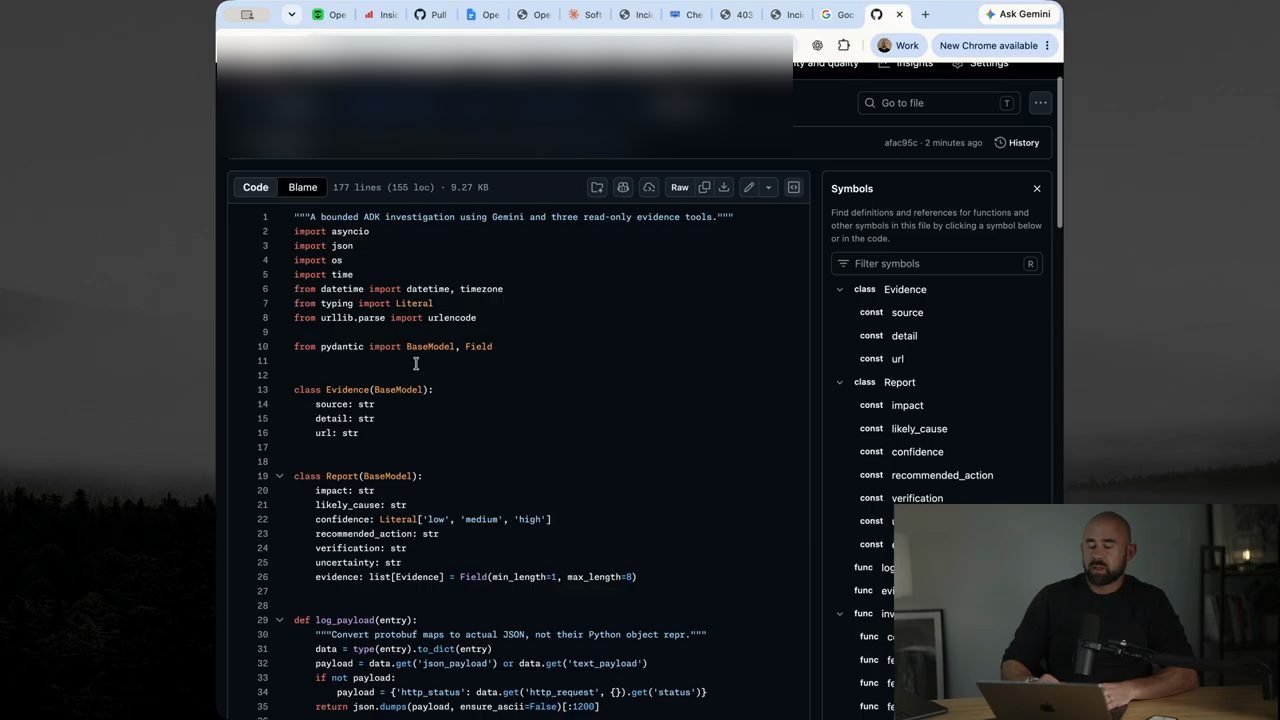The image size is (1280, 720).
Task: Click line number 13 in code
Action: 263,390
